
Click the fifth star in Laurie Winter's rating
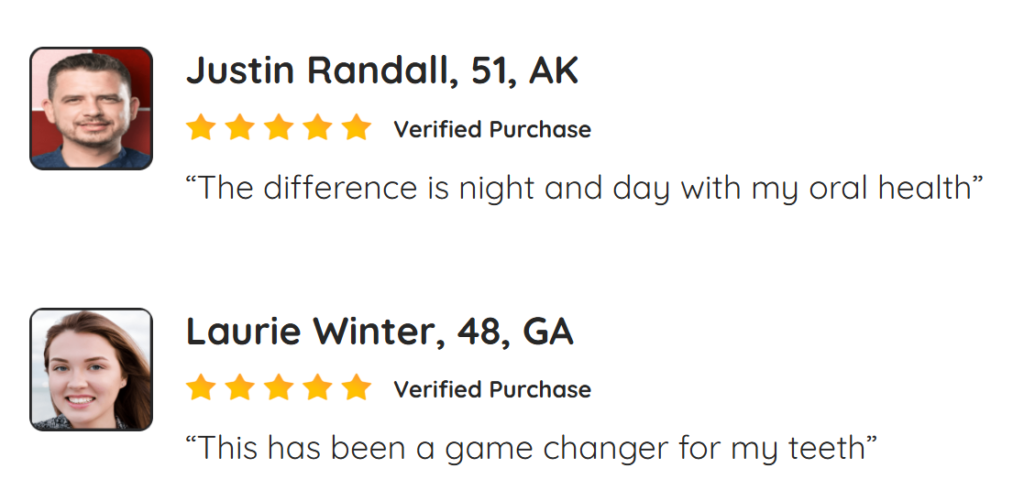click(356, 389)
